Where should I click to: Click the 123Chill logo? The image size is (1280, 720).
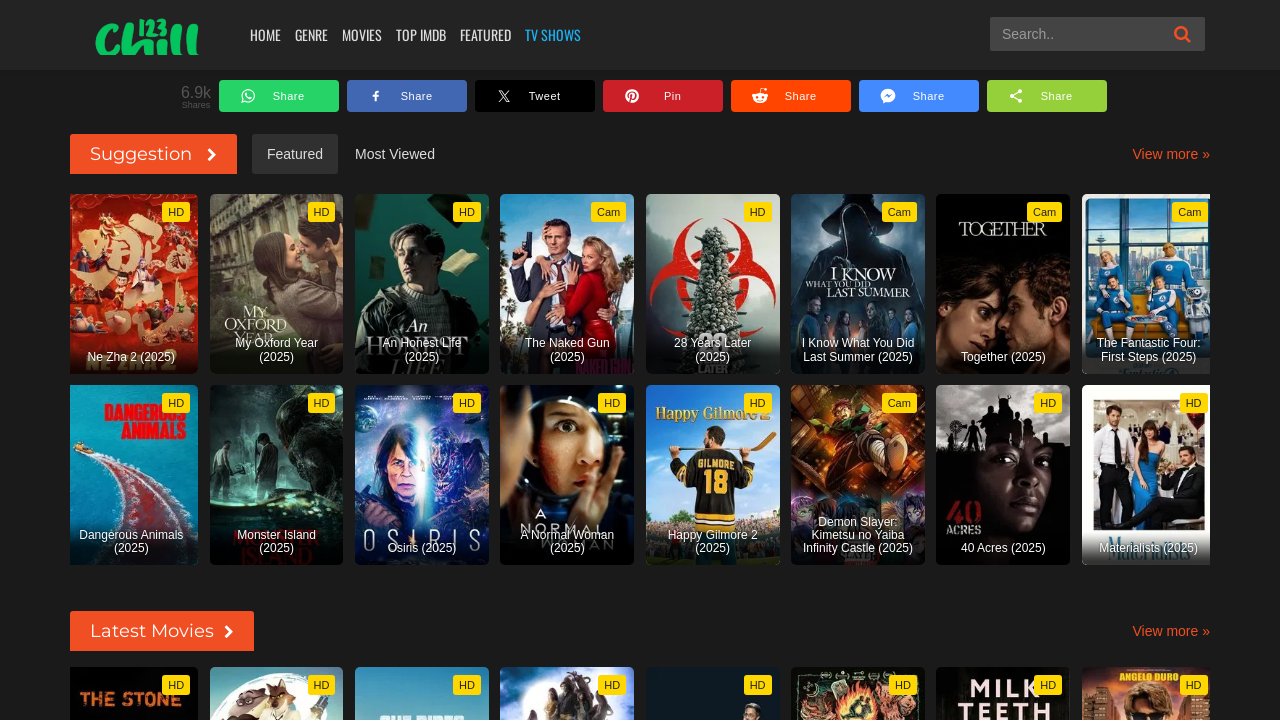click(147, 37)
